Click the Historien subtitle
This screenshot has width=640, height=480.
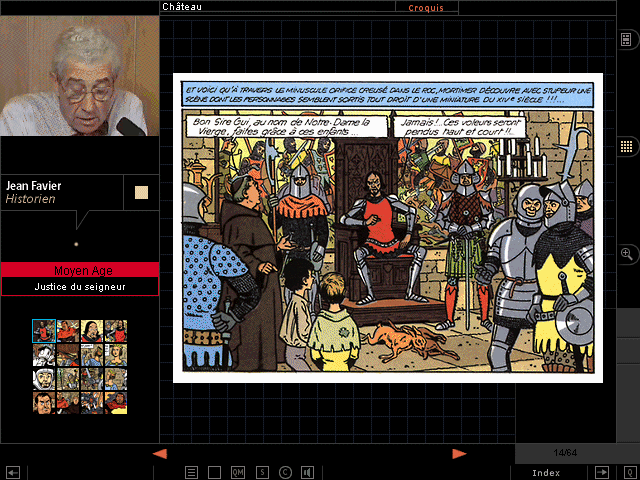(x=30, y=199)
